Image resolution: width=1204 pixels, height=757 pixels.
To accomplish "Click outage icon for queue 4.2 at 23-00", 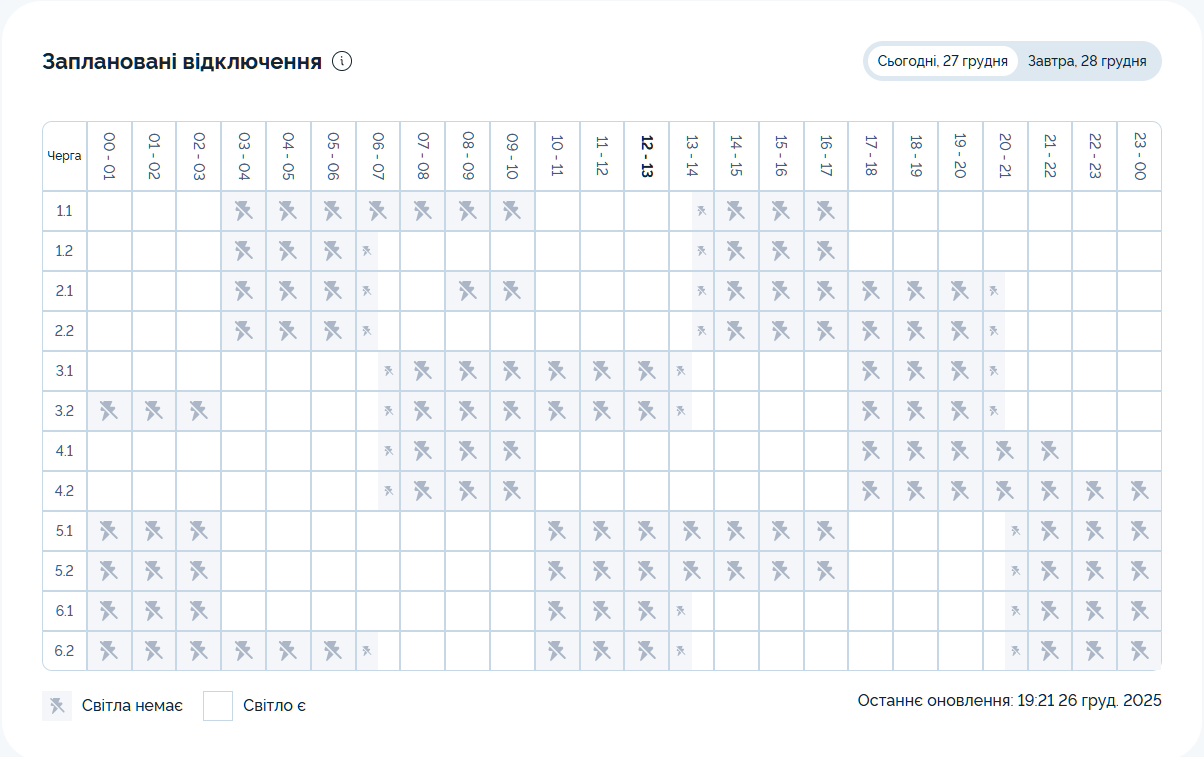I will point(1139,491).
